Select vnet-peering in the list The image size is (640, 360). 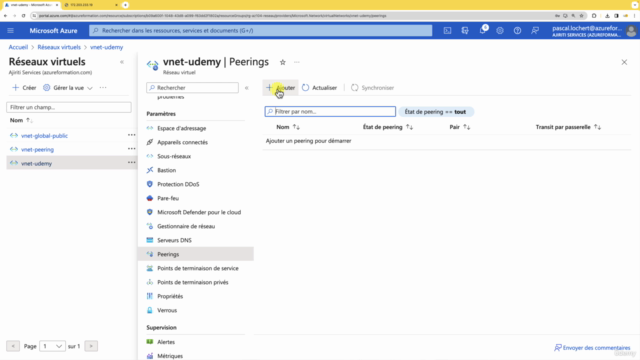pos(37,149)
